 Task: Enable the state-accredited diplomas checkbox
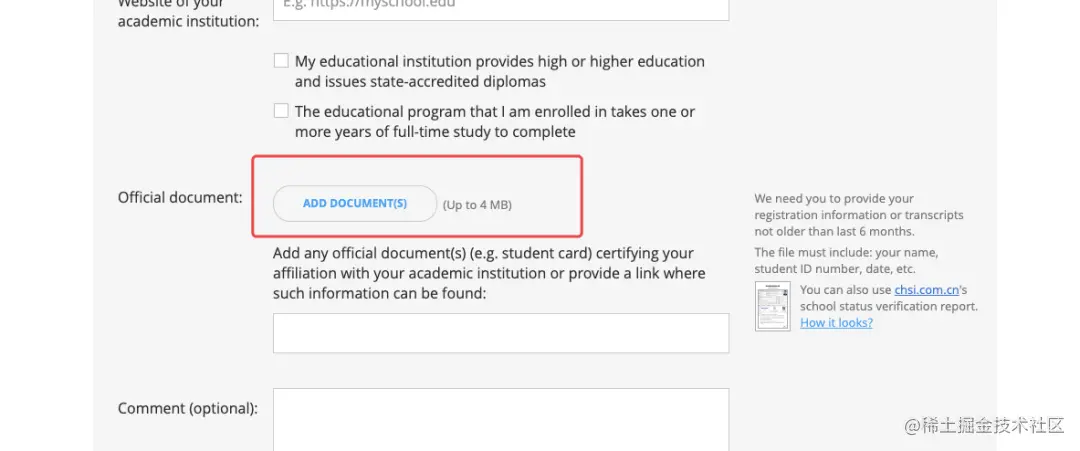(281, 61)
